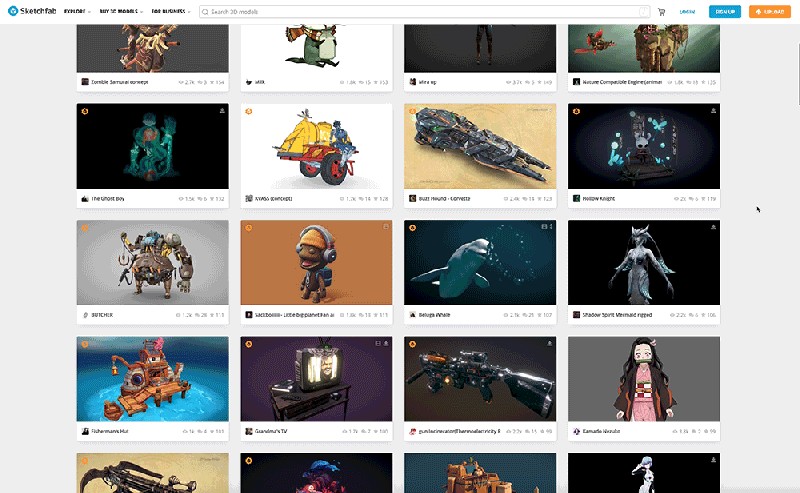The width and height of the screenshot is (800, 493).
Task: Click staff pick badge on The Ghost Boy card
Action: click(85, 111)
